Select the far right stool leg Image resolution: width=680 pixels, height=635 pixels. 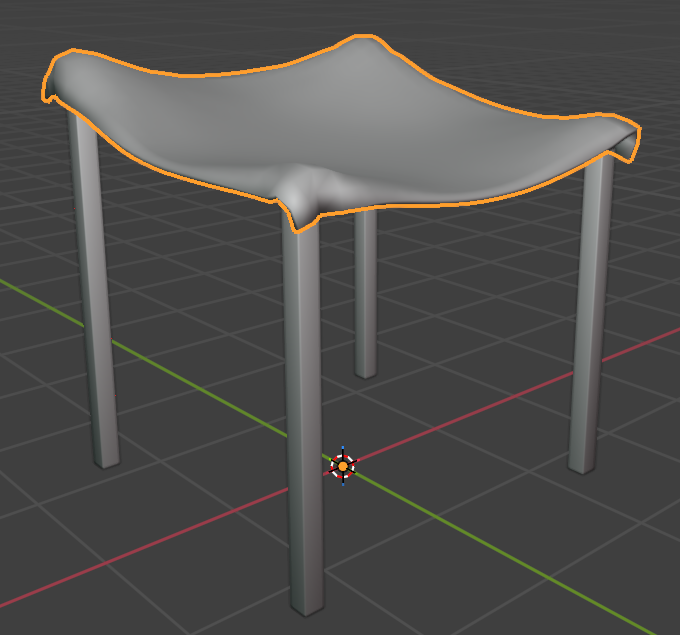(x=591, y=310)
